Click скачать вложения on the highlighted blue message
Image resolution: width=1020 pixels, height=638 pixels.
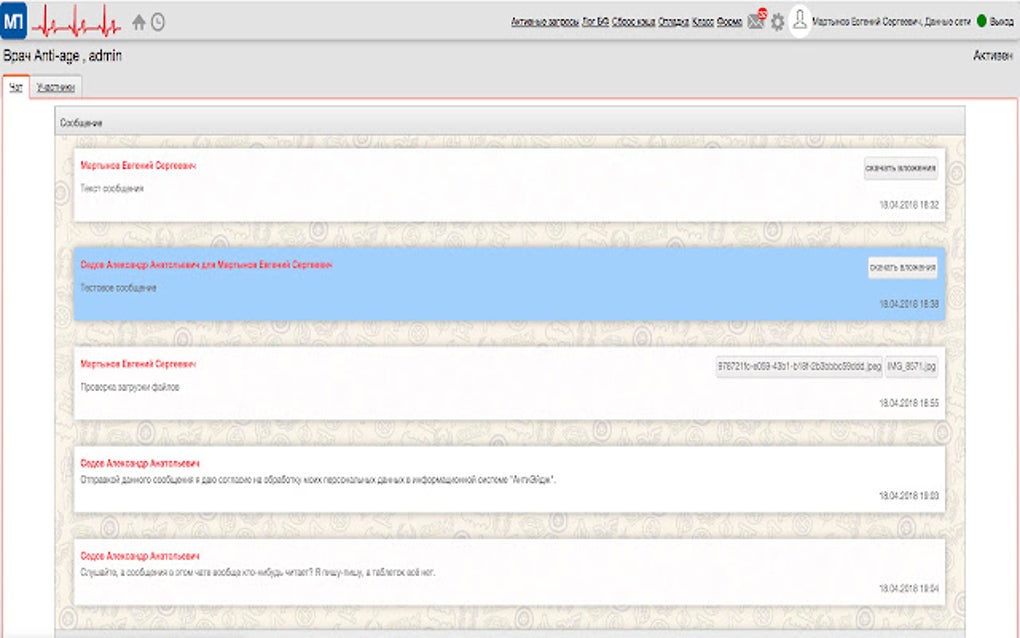click(903, 268)
